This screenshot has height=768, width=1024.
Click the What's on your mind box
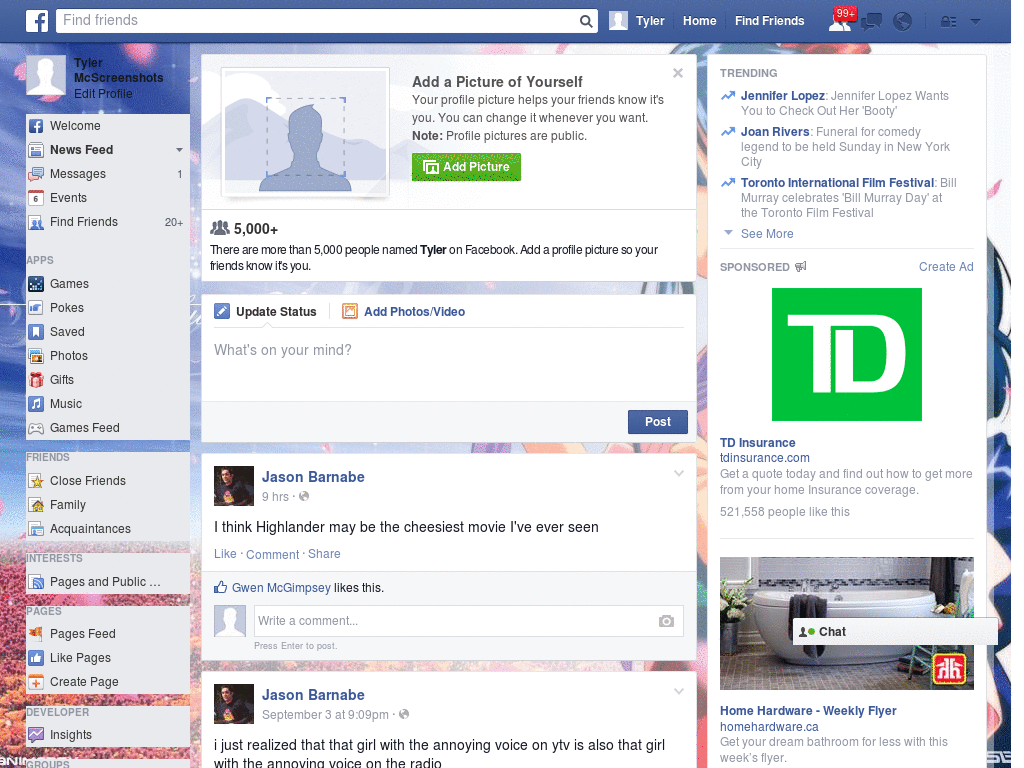(x=449, y=362)
